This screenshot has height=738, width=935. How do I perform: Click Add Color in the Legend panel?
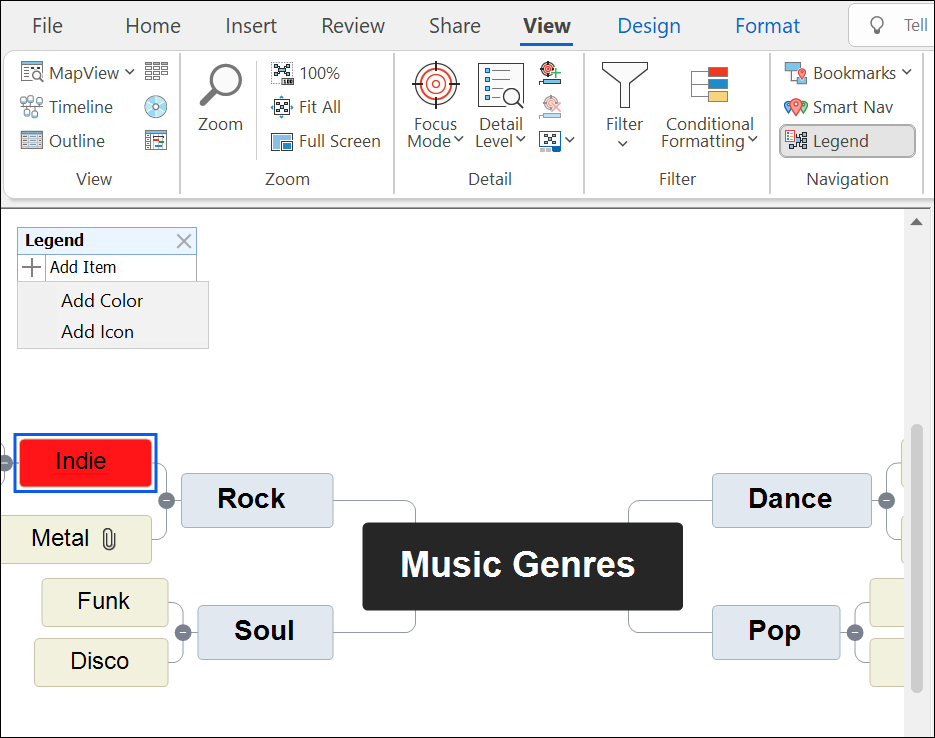coord(102,300)
